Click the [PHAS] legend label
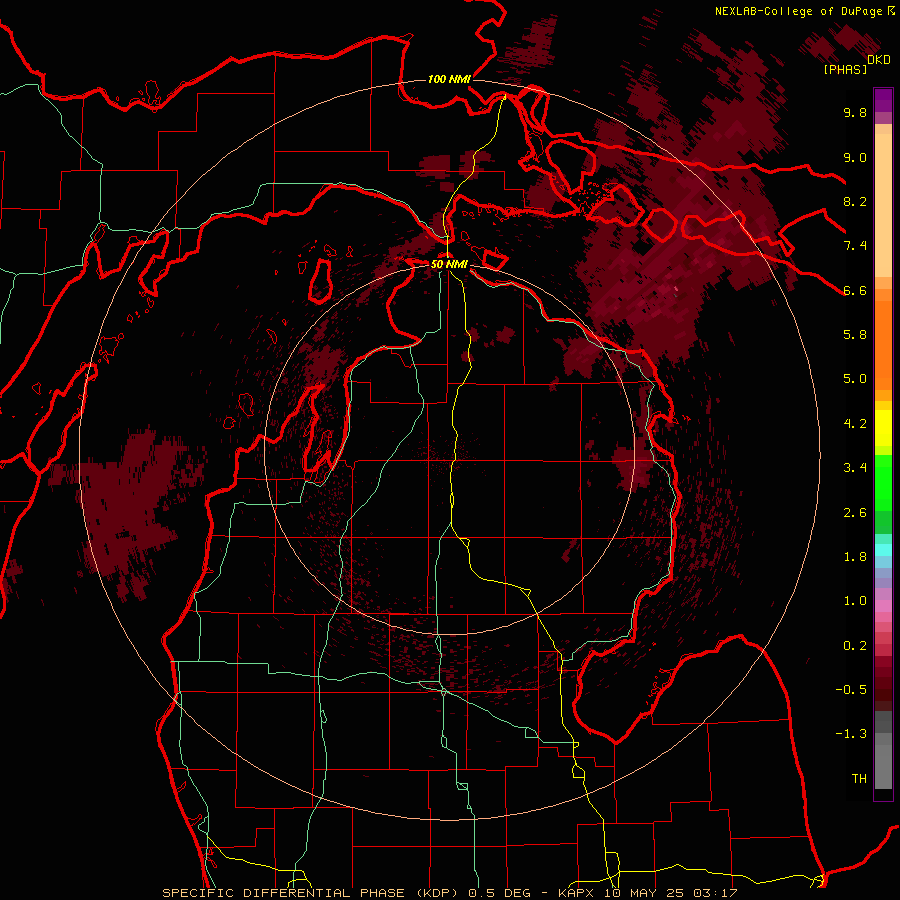 point(845,70)
